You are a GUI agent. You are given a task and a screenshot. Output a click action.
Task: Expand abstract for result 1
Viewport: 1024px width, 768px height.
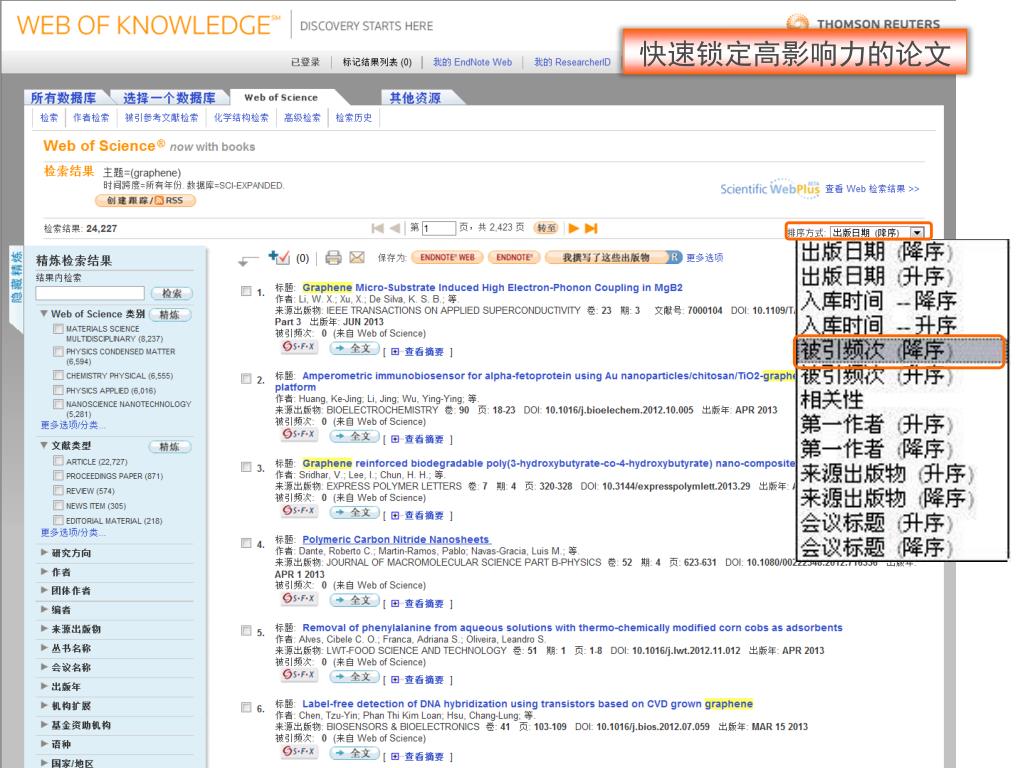[x=418, y=352]
